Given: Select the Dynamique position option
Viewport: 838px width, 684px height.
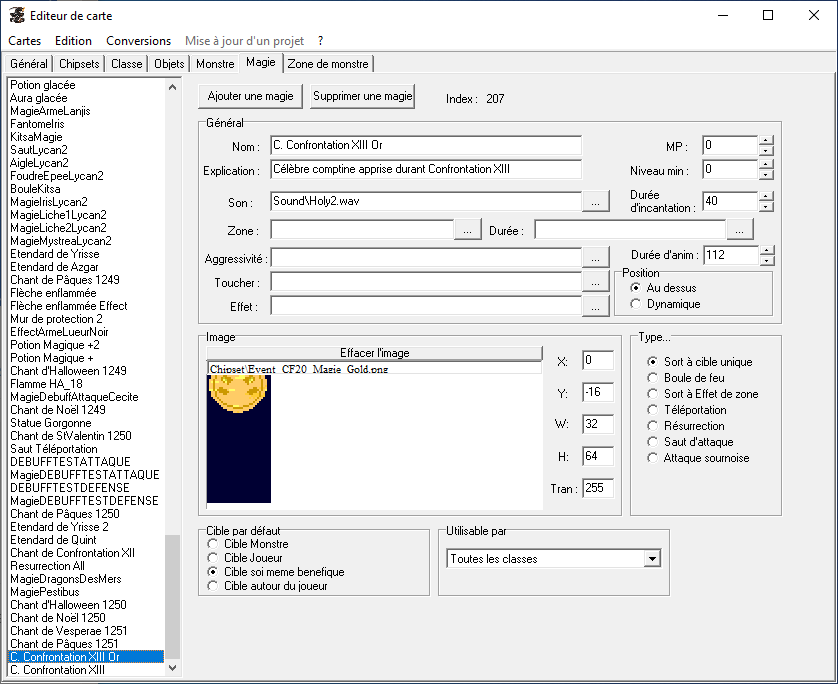Looking at the screenshot, I should [636, 304].
